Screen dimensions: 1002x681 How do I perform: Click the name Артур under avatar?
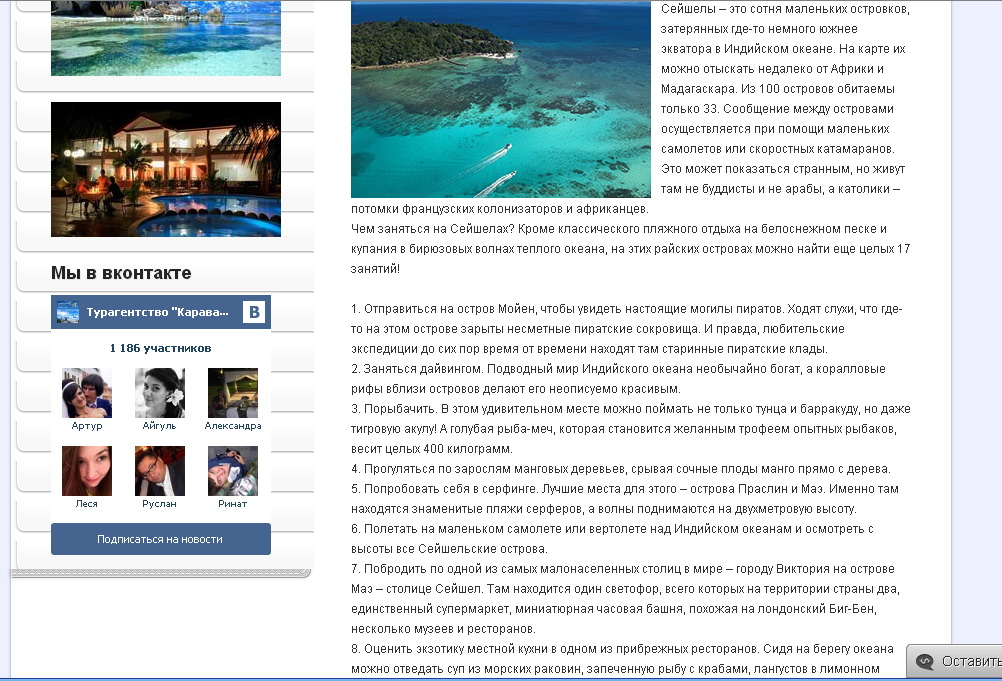click(87, 425)
